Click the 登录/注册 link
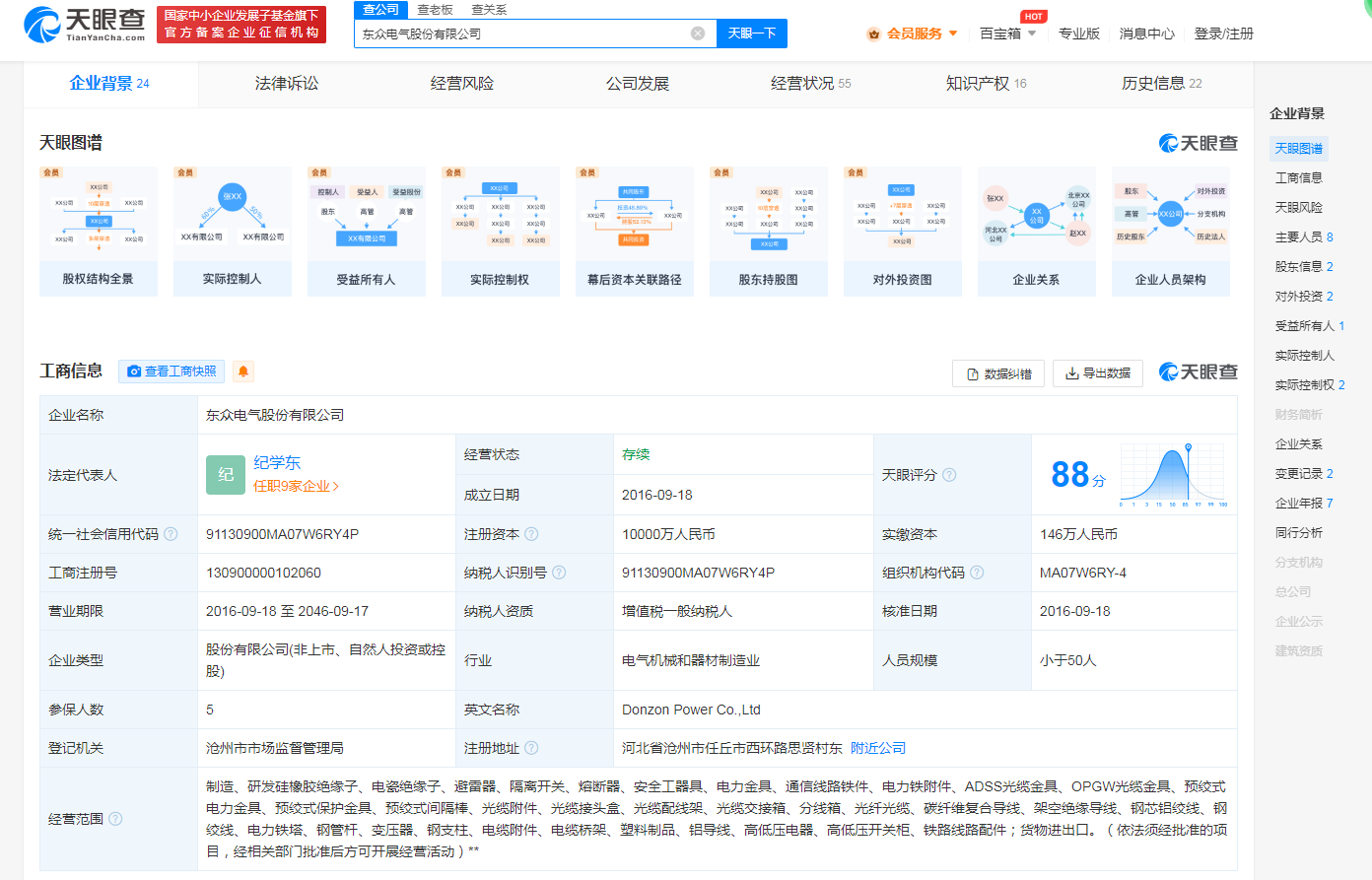This screenshot has height=880, width=1372. (1224, 34)
